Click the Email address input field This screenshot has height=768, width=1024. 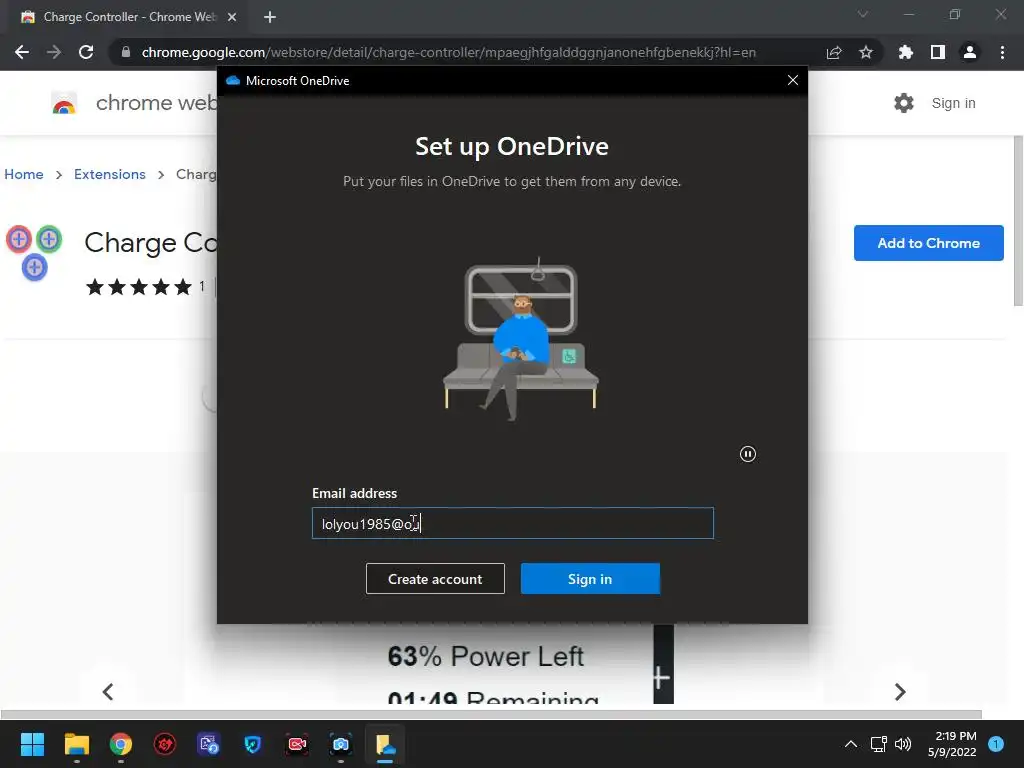click(513, 523)
